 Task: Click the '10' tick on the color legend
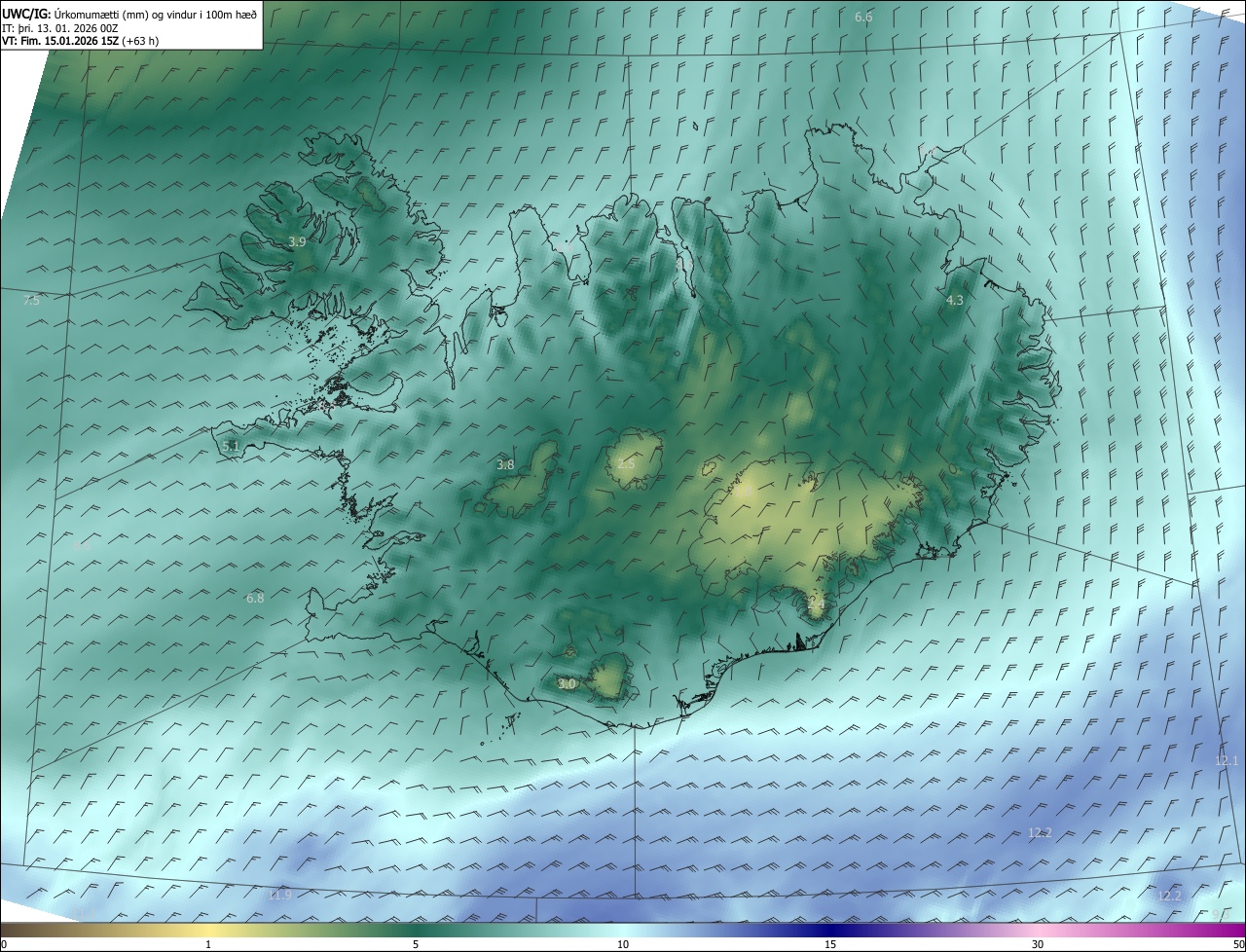click(x=623, y=944)
